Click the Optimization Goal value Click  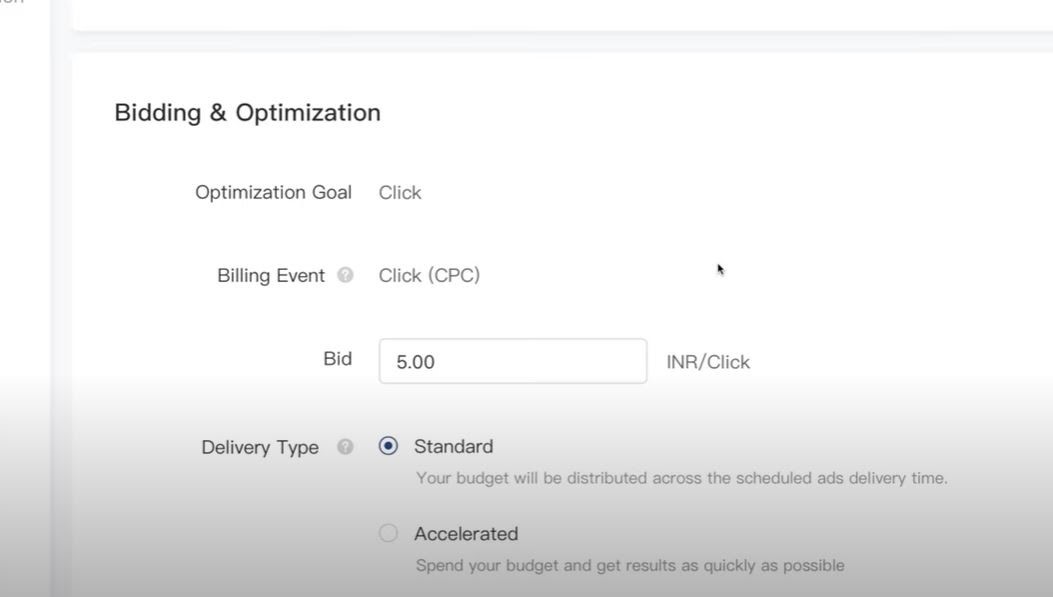pyautogui.click(x=400, y=193)
